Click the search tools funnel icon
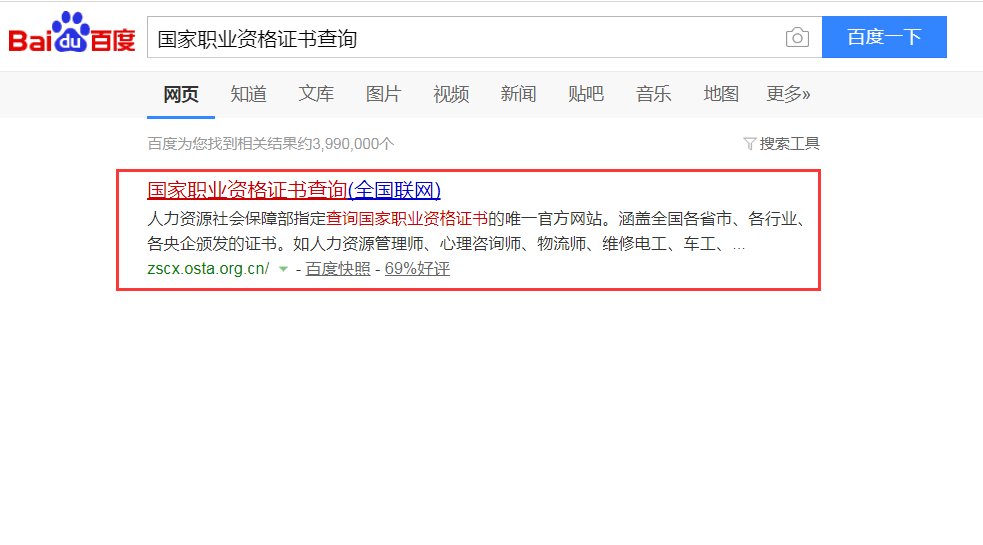Image resolution: width=983 pixels, height=545 pixels. (x=749, y=144)
